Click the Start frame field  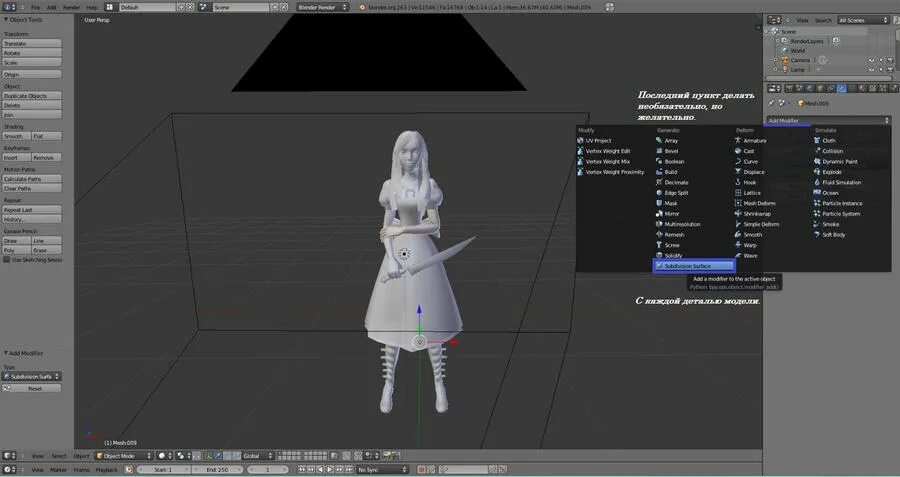point(164,470)
